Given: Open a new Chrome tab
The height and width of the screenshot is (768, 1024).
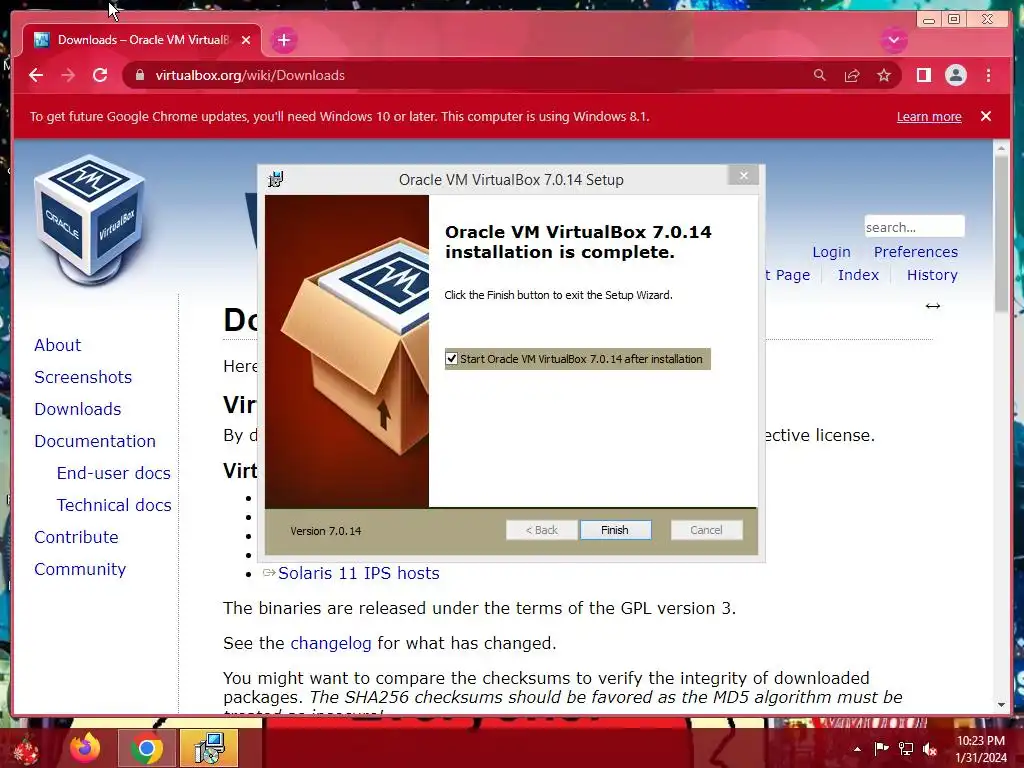Looking at the screenshot, I should click(283, 40).
